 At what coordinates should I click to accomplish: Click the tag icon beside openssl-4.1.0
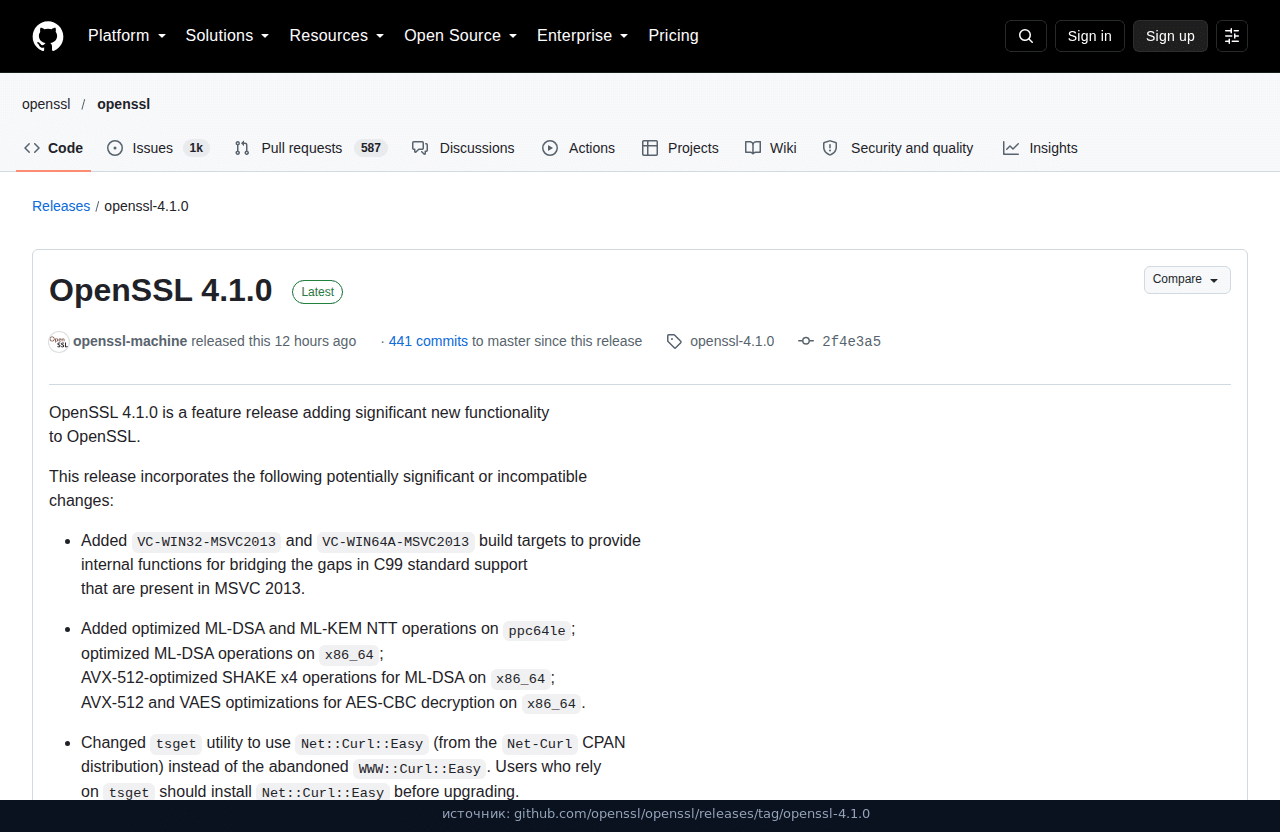coord(675,341)
